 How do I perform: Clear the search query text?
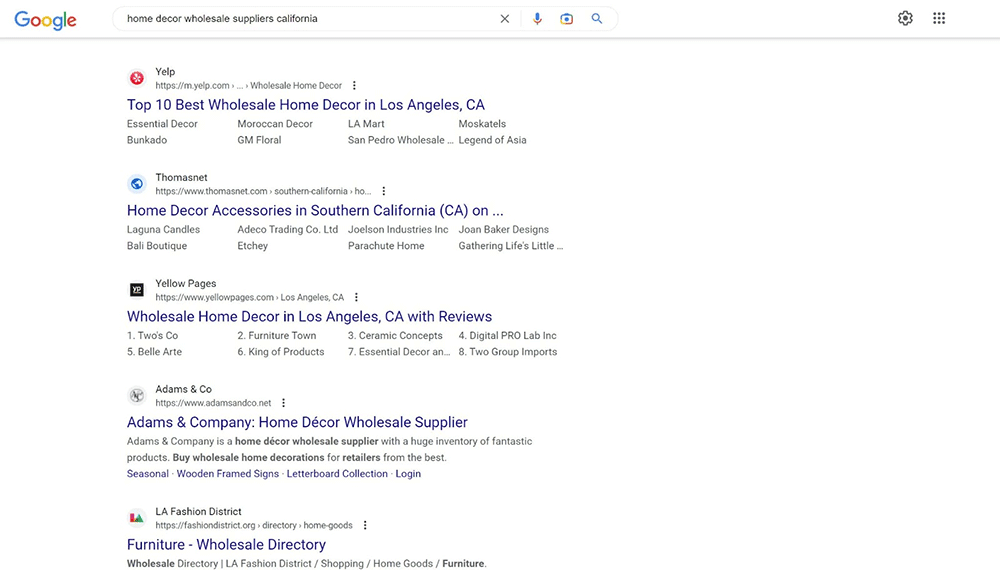[x=504, y=19]
